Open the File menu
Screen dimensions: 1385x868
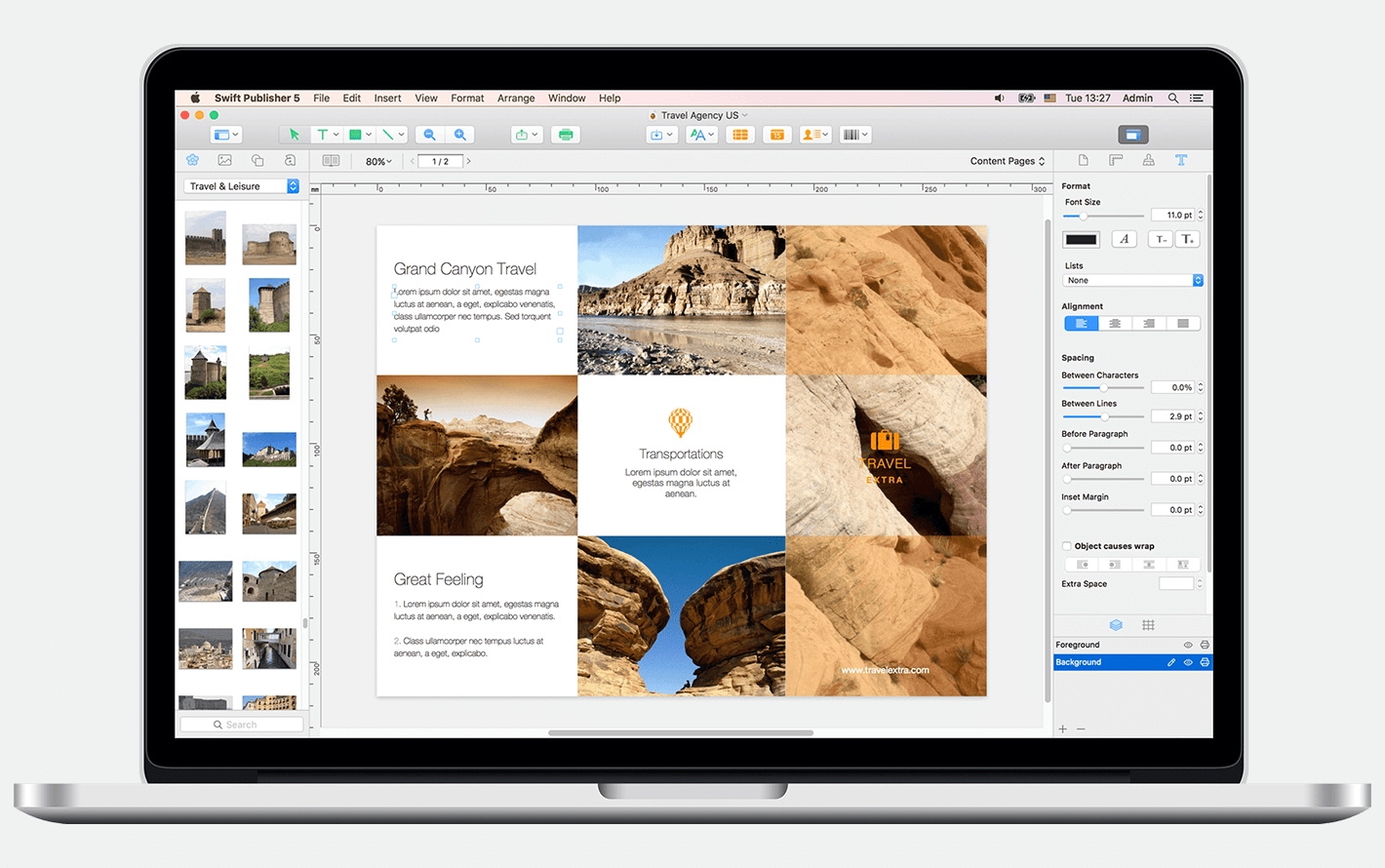pyautogui.click(x=321, y=99)
